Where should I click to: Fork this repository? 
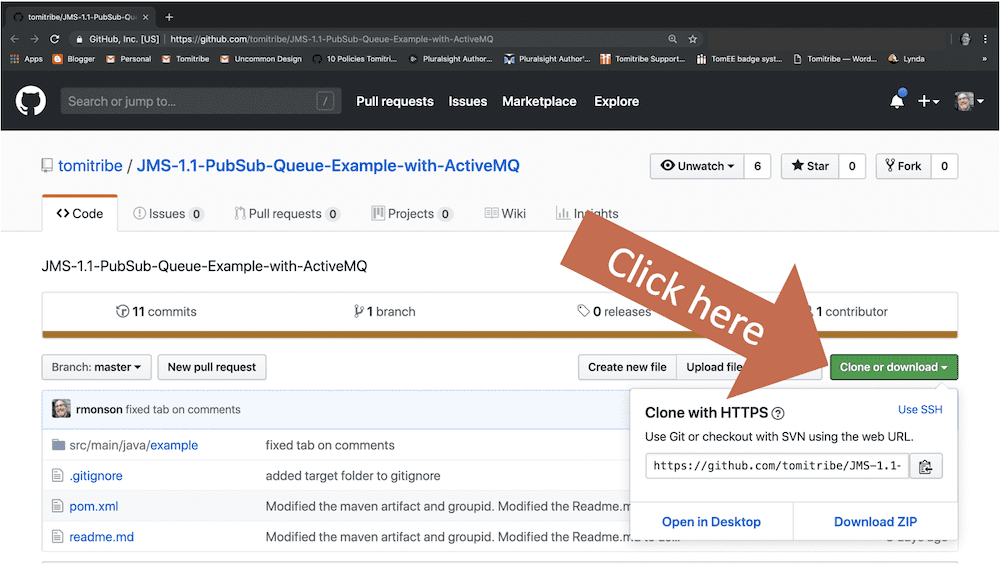pos(903,166)
